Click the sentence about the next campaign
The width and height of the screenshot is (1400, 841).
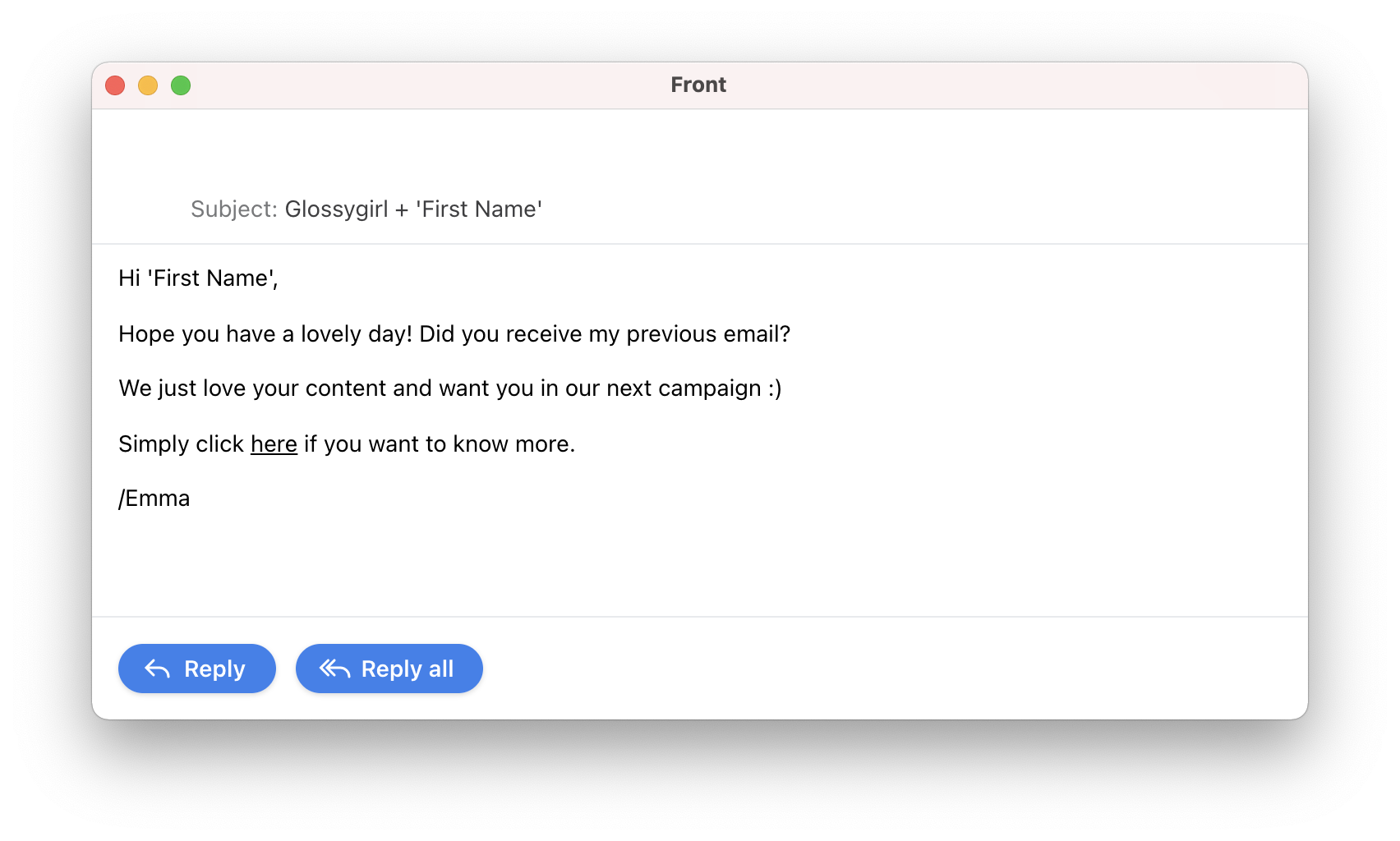coord(450,388)
